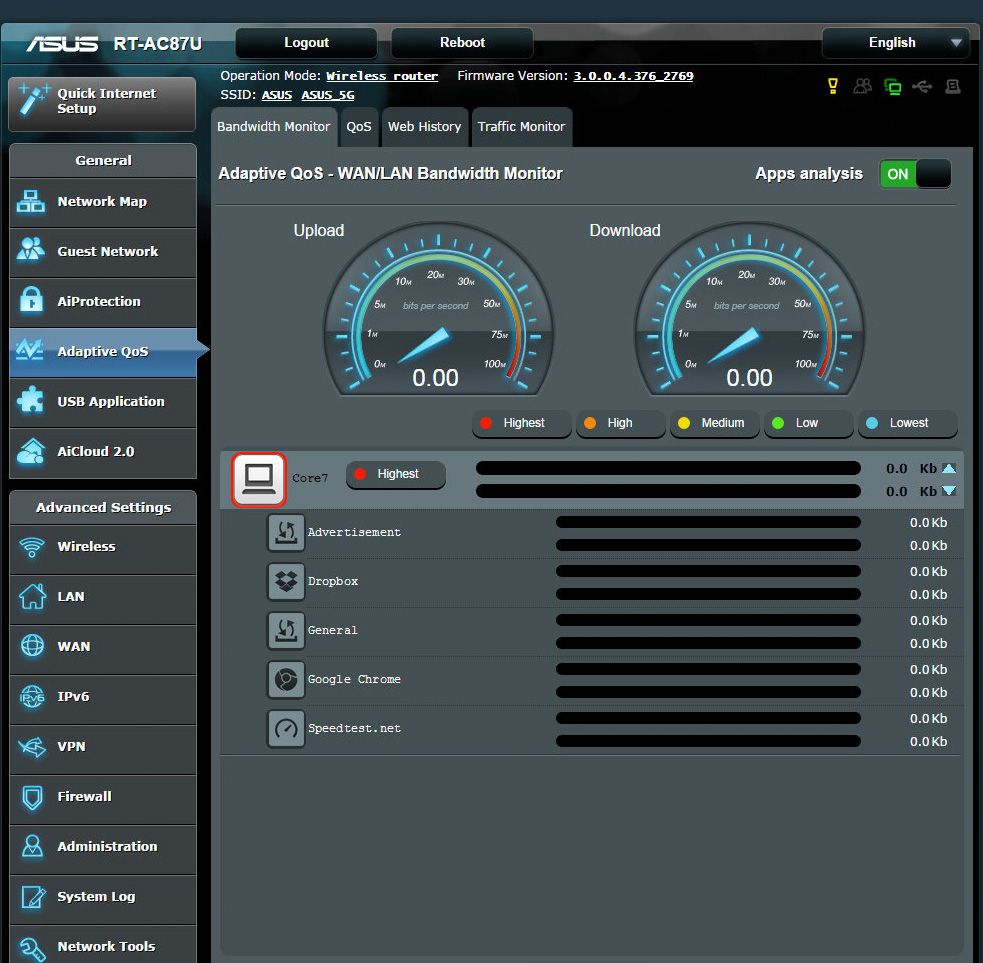
Task: Click Core7 upload arrow indicator
Action: click(x=949, y=468)
